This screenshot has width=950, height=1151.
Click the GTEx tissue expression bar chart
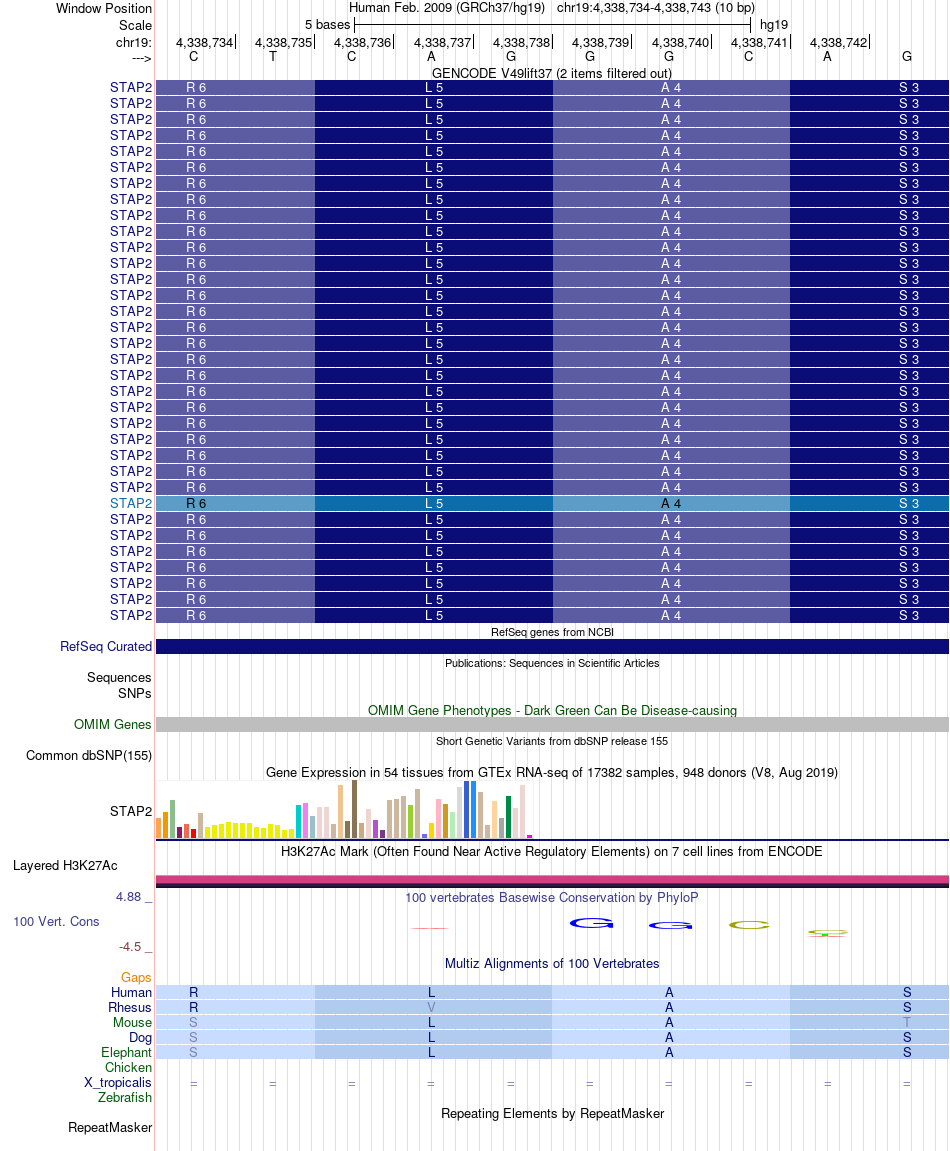344,809
